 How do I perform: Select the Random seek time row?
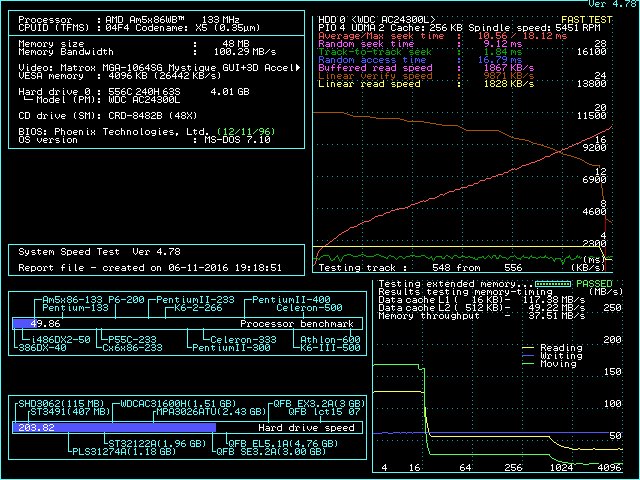(440, 43)
